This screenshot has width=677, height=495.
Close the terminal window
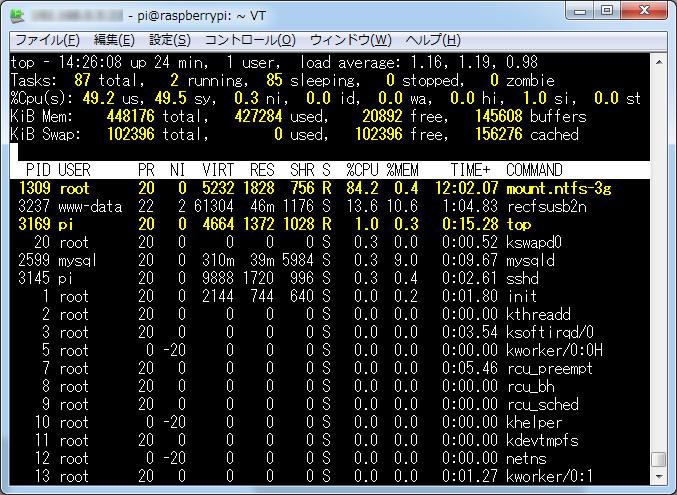click(644, 10)
